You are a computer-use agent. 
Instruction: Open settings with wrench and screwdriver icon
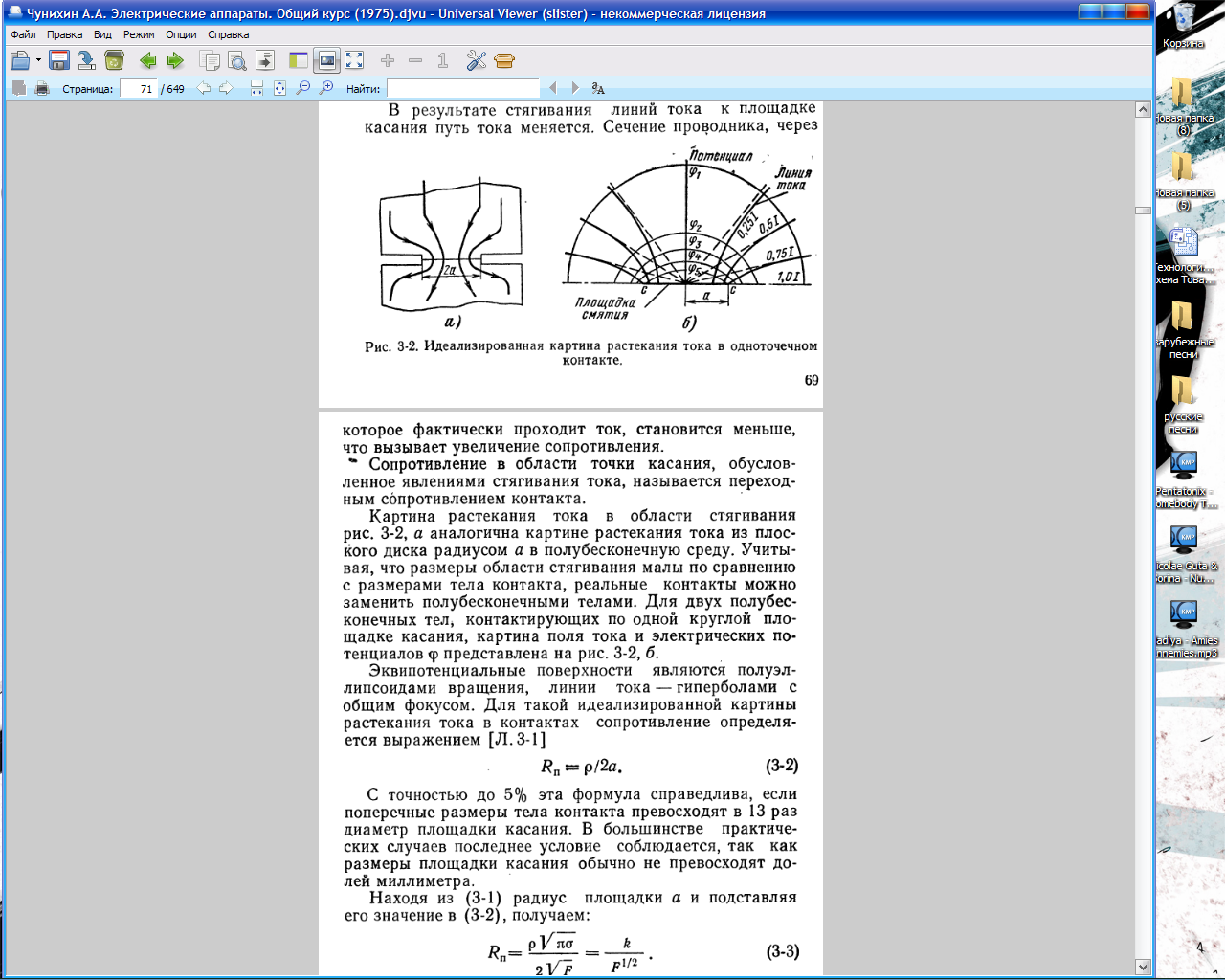coord(477,60)
